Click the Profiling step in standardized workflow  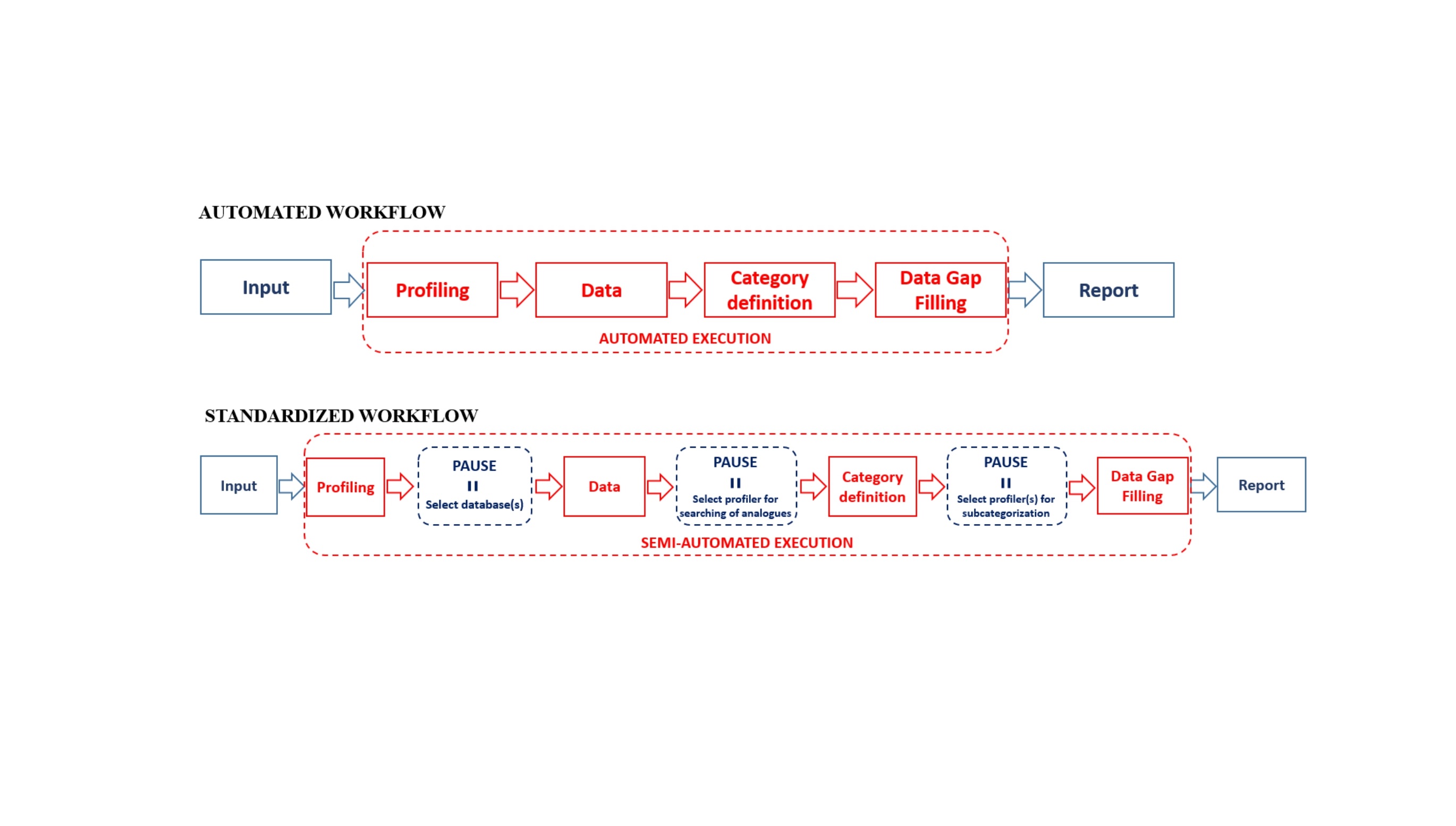(x=344, y=486)
